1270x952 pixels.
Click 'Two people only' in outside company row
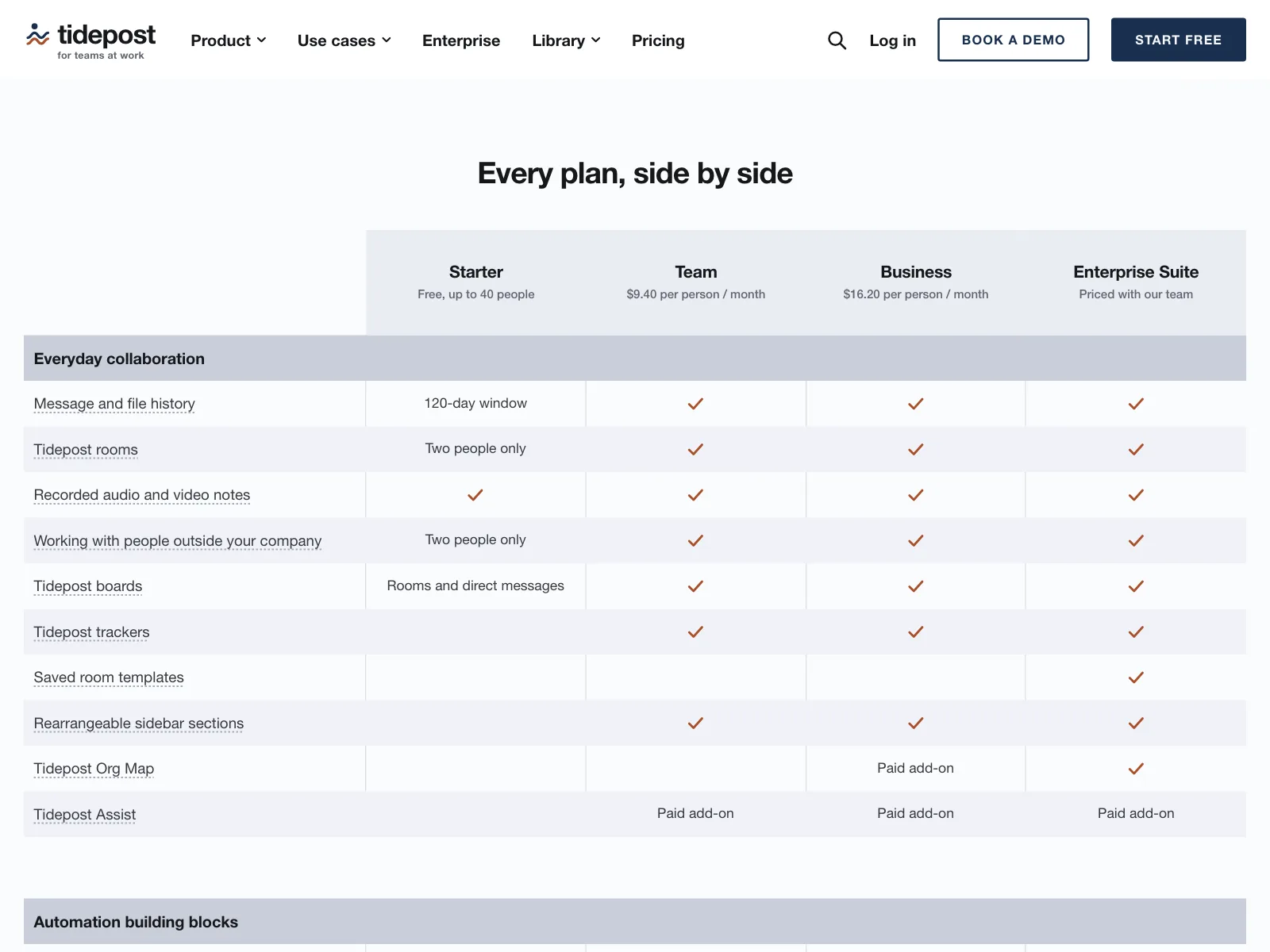point(475,539)
